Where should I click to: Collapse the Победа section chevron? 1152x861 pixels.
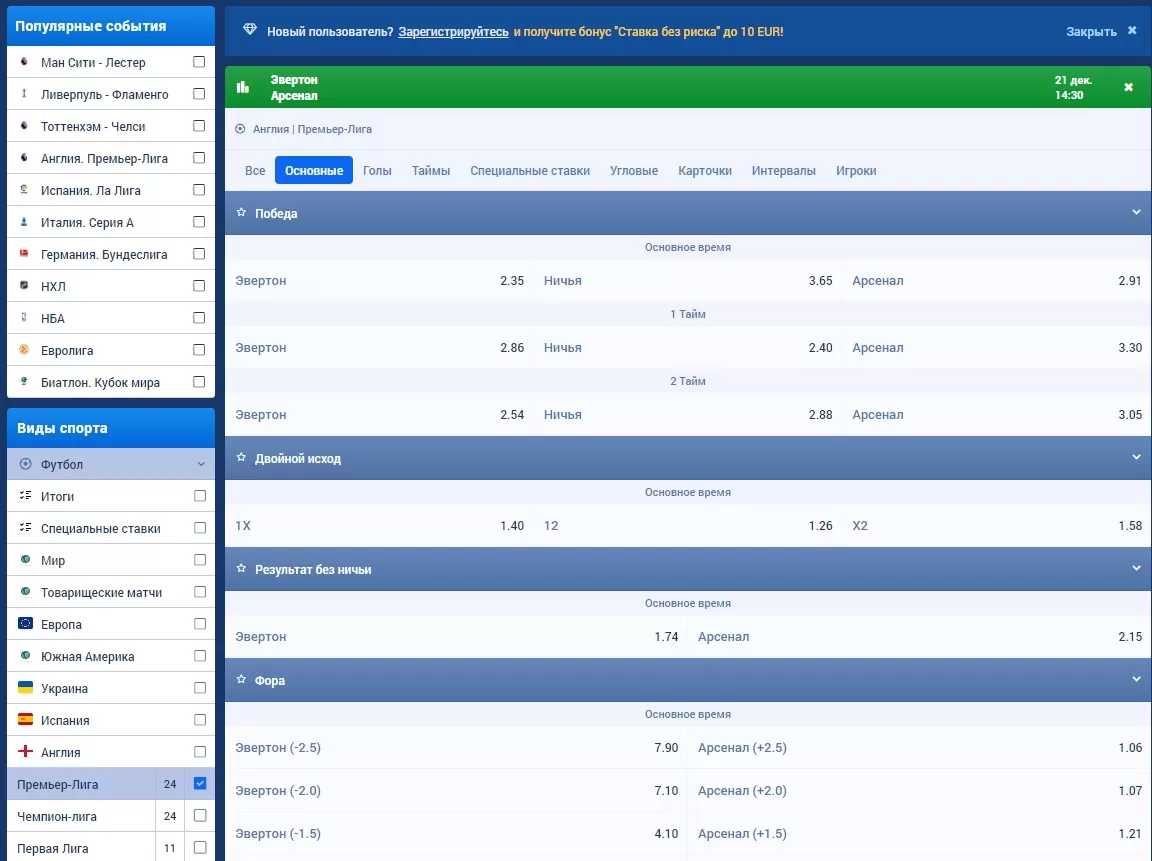(x=1136, y=212)
